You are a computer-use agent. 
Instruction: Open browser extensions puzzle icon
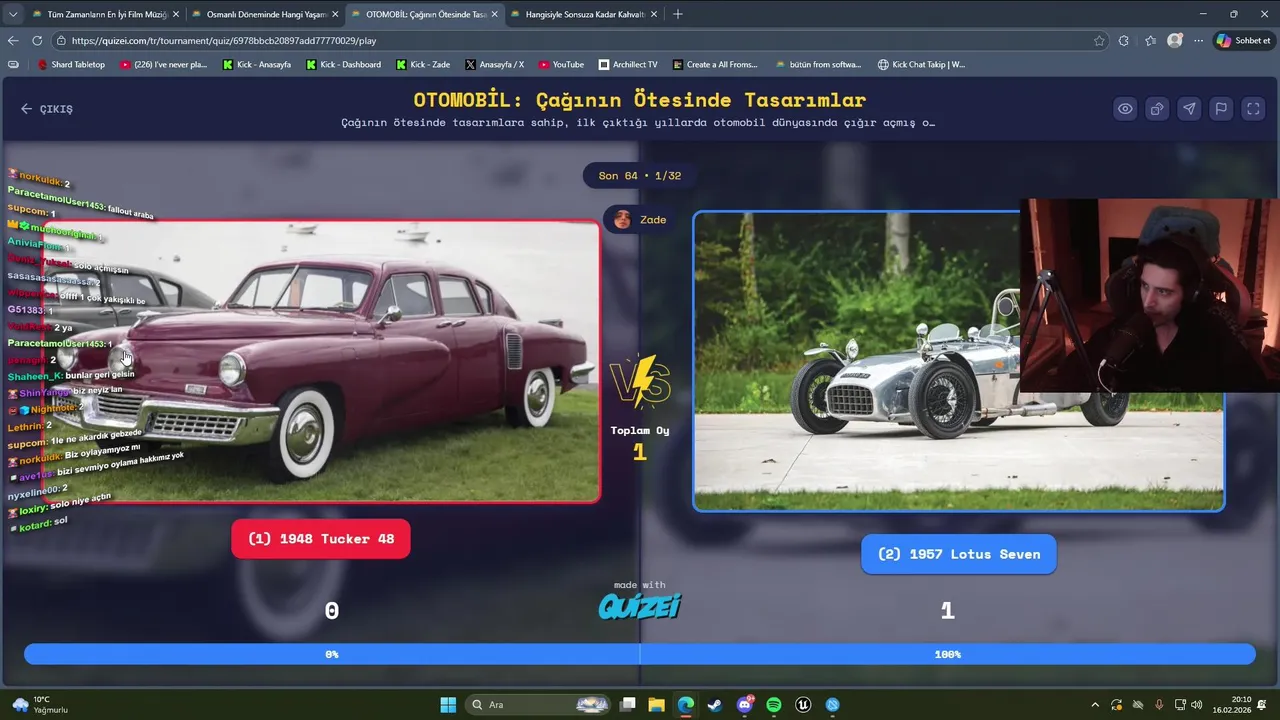[x=1124, y=41]
